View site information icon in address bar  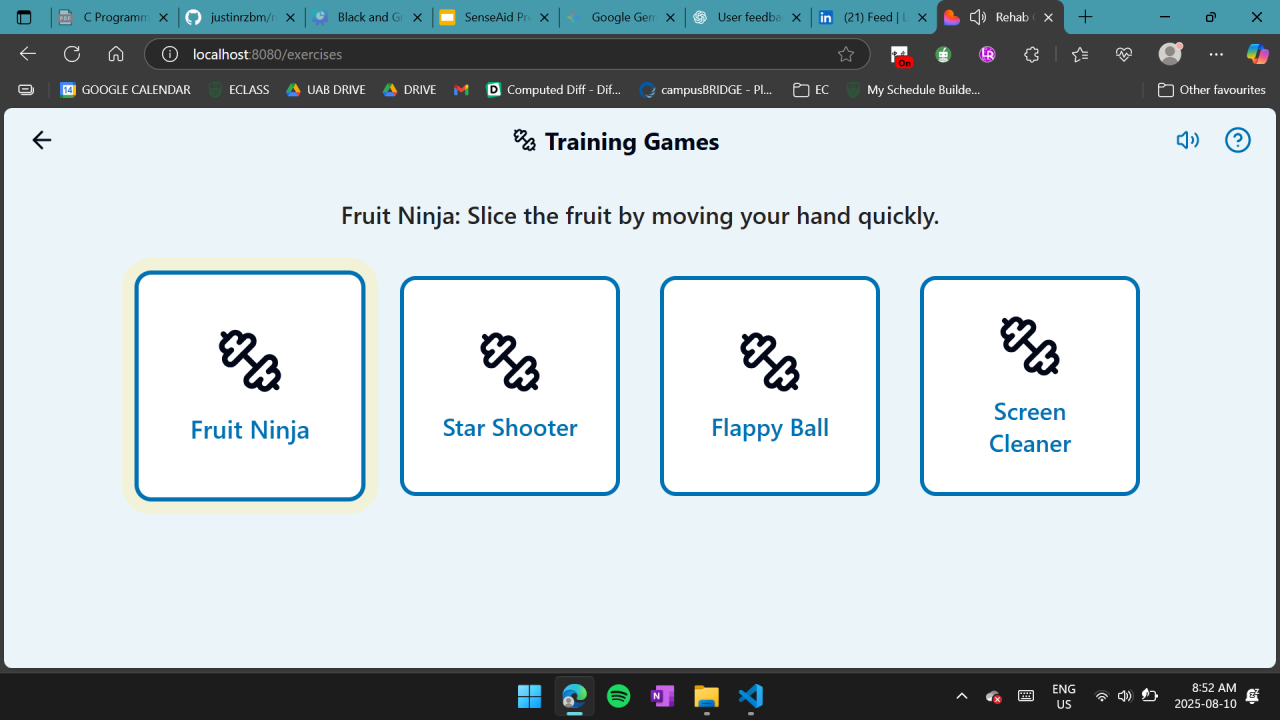170,54
